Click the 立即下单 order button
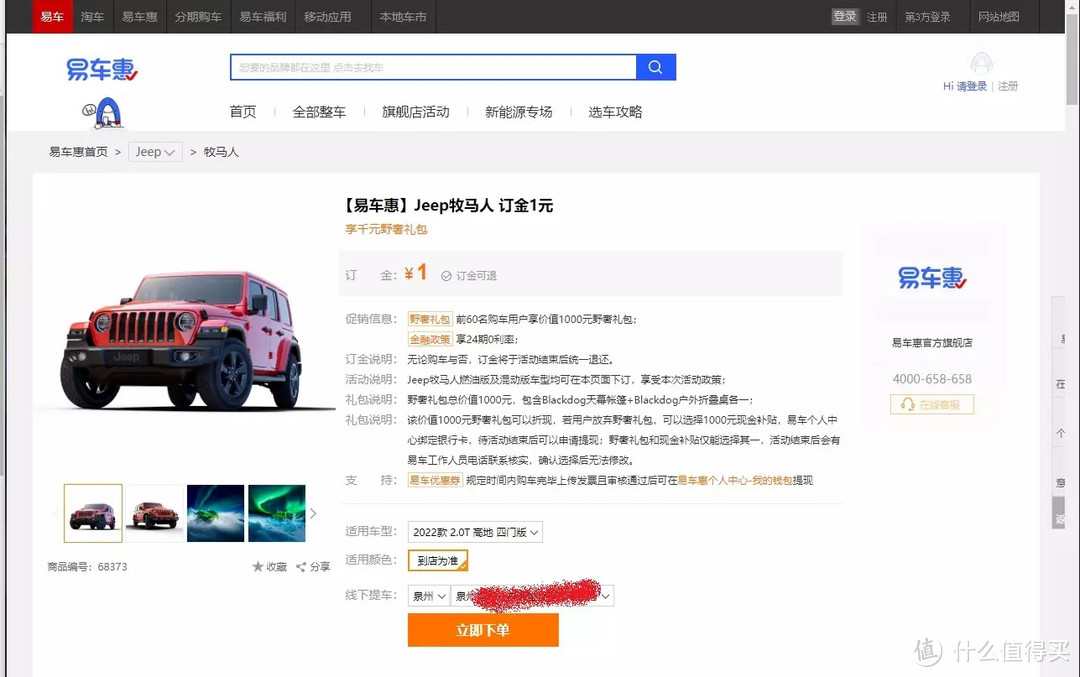Viewport: 1080px width, 677px height. pos(483,630)
